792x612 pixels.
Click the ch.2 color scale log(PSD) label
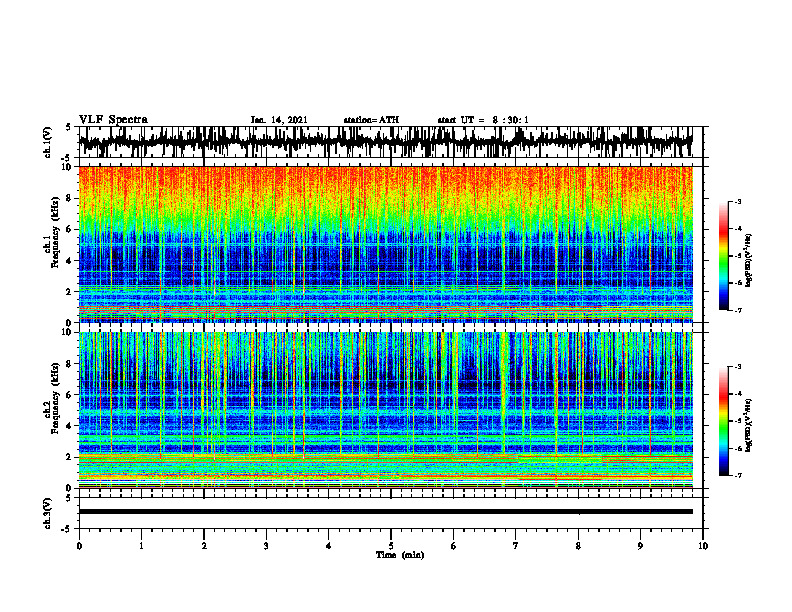[x=749, y=425]
